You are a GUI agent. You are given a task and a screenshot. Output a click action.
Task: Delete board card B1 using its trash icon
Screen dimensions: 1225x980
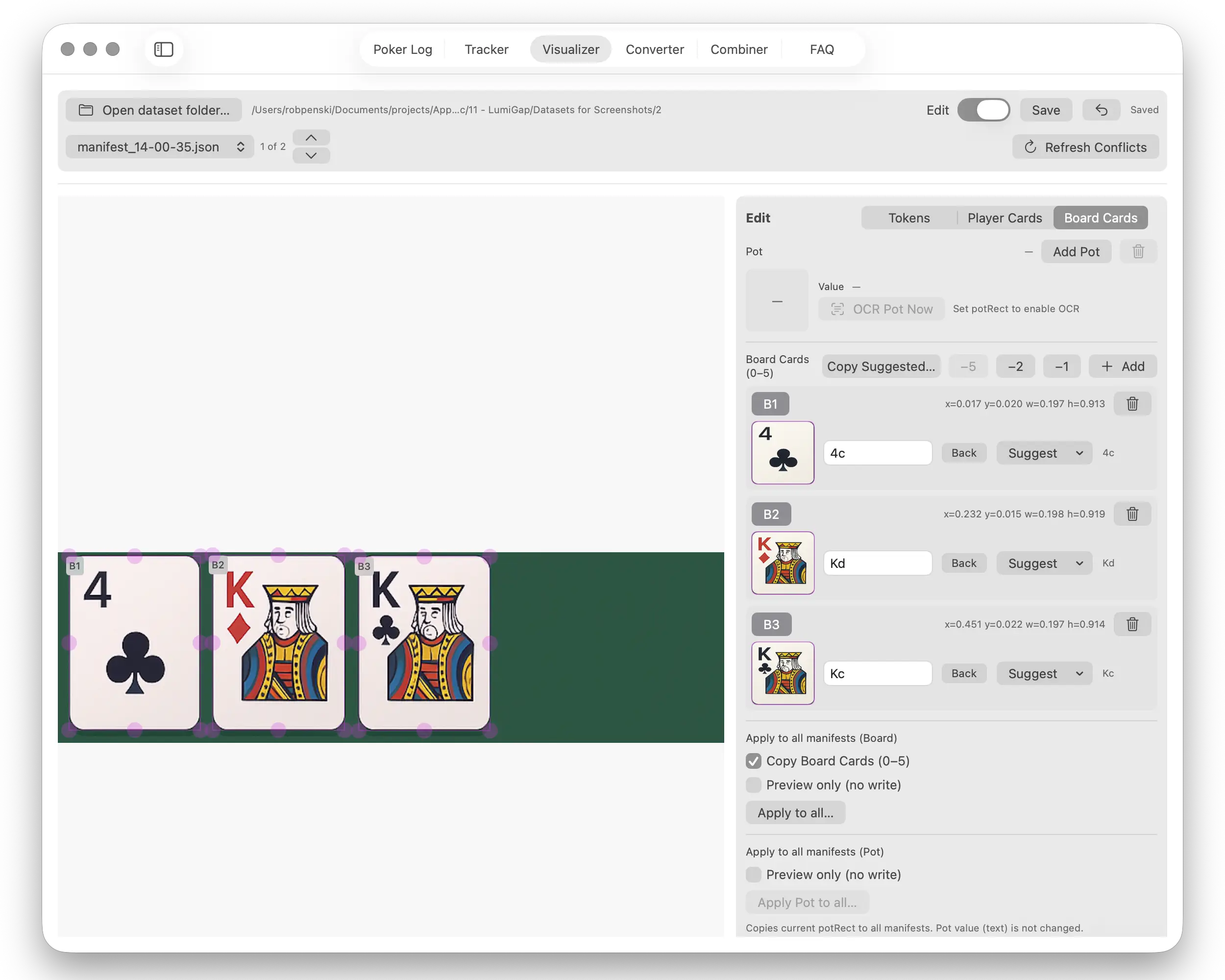tap(1132, 404)
